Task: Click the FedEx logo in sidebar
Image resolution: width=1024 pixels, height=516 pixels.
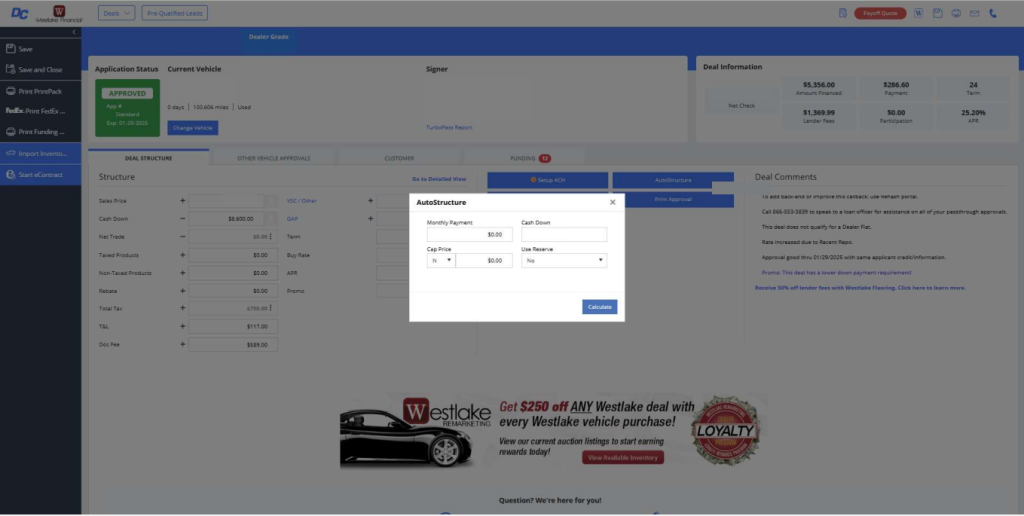Action: point(14,111)
